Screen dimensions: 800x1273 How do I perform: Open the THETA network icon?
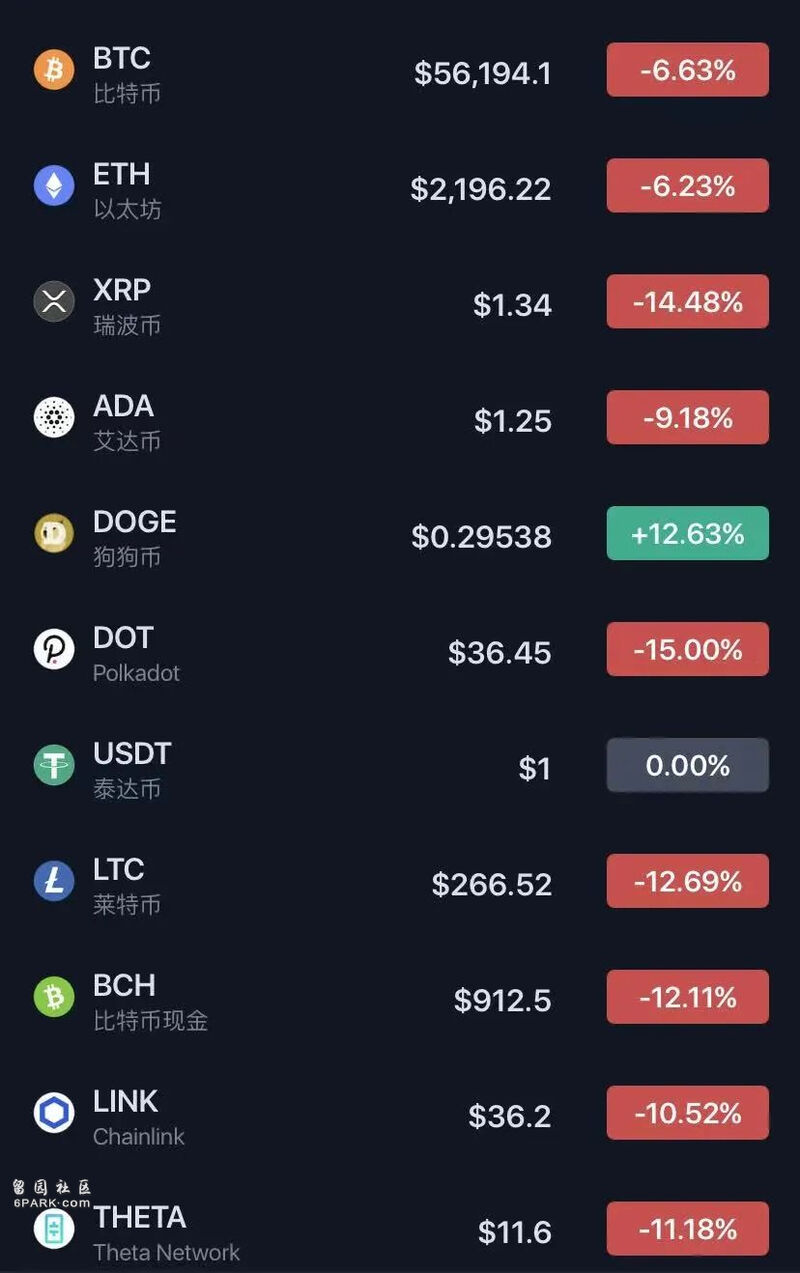pos(54,1228)
